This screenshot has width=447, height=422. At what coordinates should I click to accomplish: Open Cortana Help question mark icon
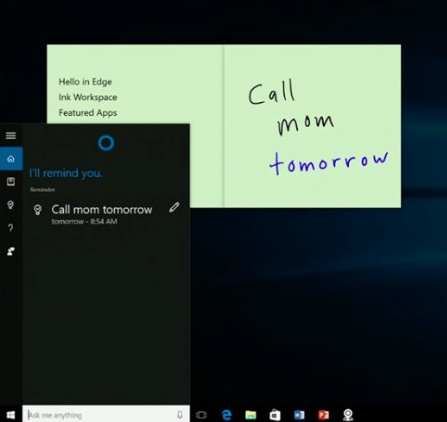11,228
